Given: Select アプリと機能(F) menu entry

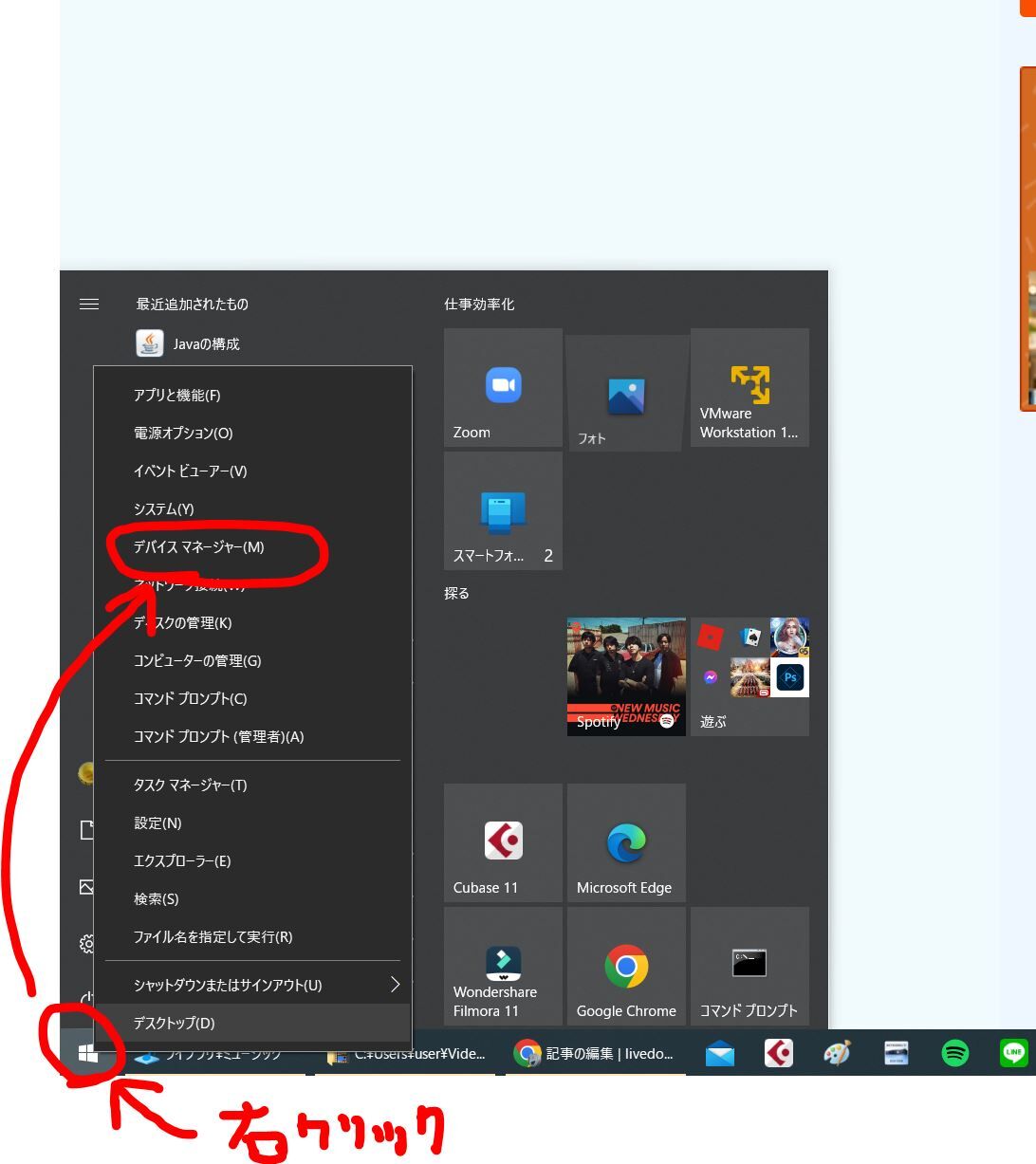Looking at the screenshot, I should (x=252, y=395).
